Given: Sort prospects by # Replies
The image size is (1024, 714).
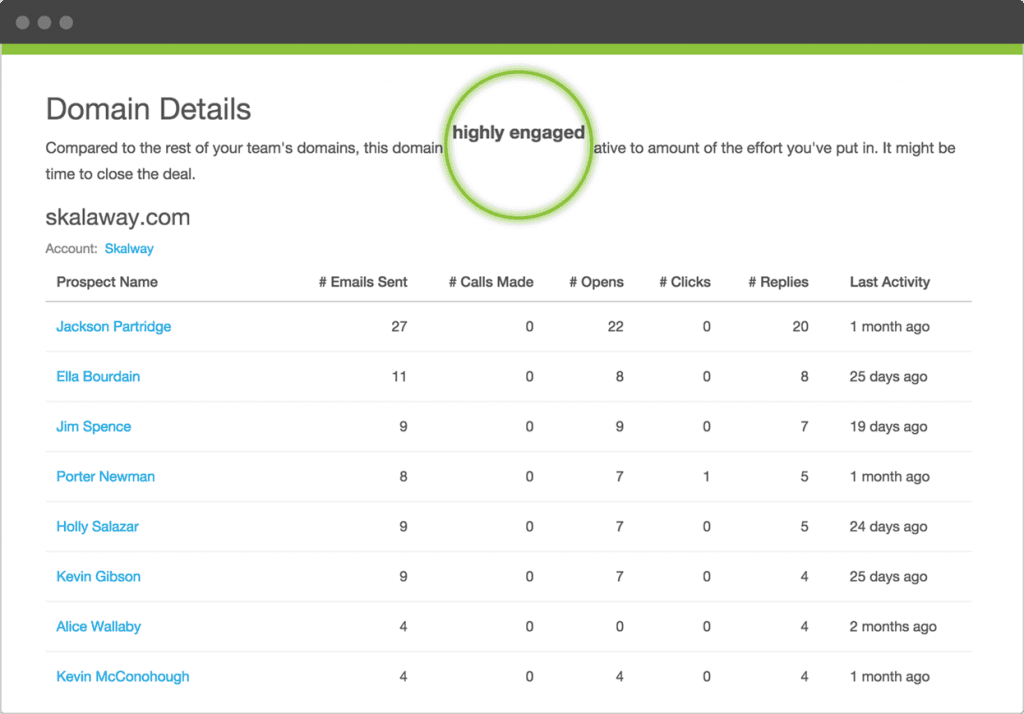Looking at the screenshot, I should click(778, 282).
